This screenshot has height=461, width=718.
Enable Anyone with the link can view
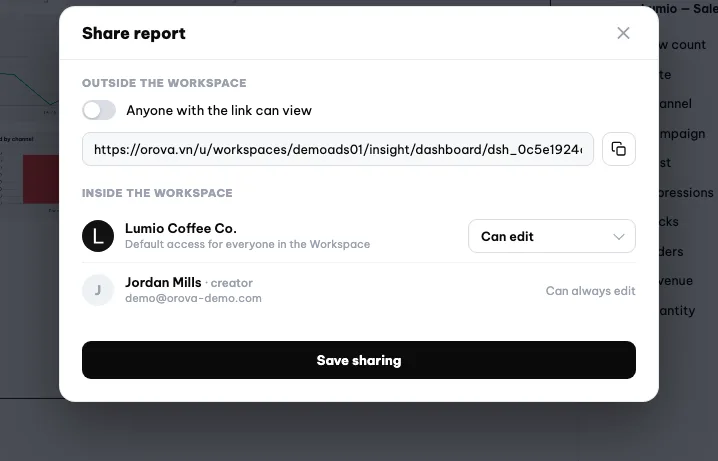click(99, 110)
